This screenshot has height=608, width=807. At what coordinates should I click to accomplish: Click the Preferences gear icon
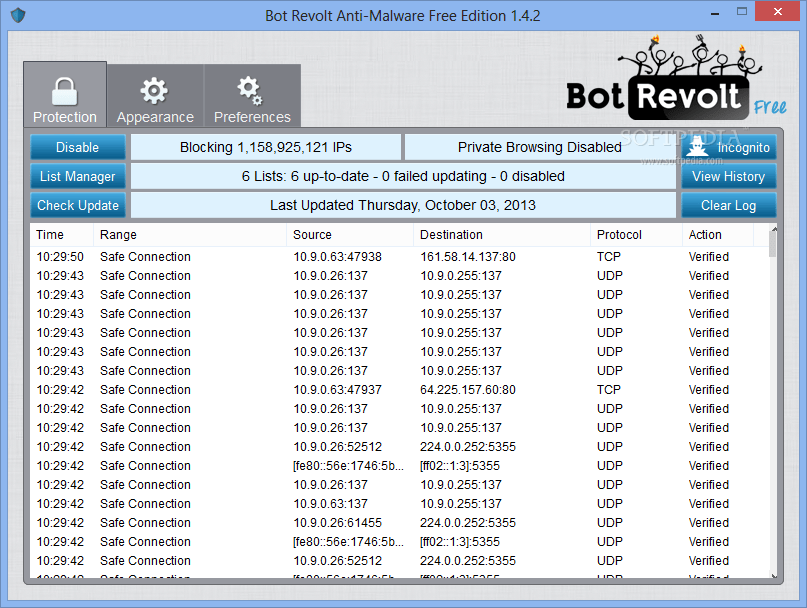[252, 89]
